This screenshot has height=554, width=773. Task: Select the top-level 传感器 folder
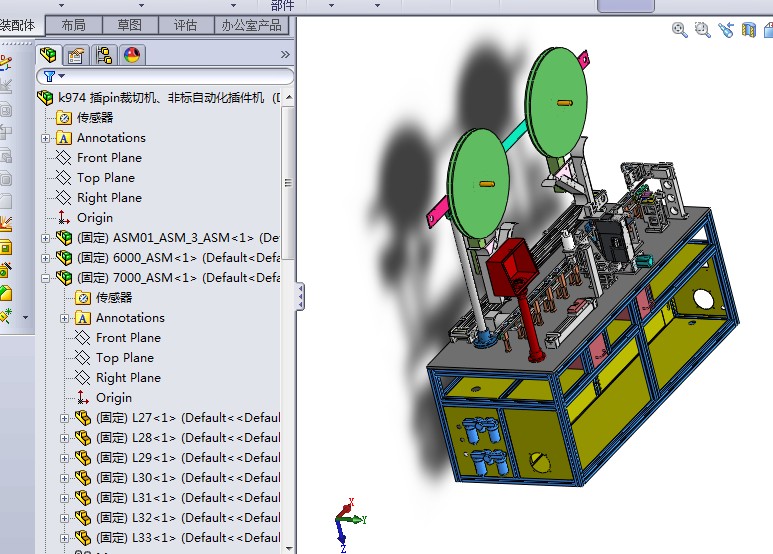pos(95,118)
